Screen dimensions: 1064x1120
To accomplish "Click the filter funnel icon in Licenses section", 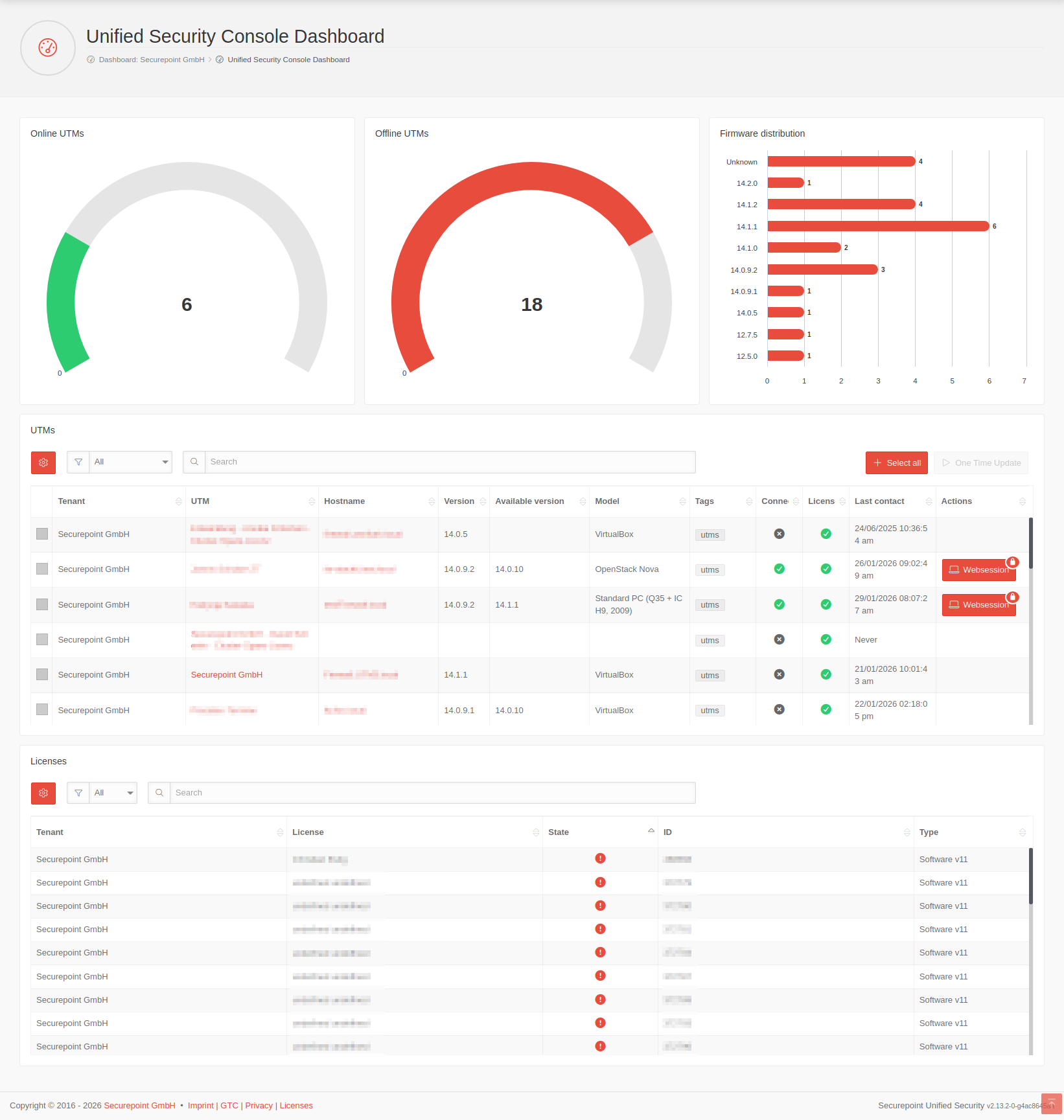I will (78, 792).
